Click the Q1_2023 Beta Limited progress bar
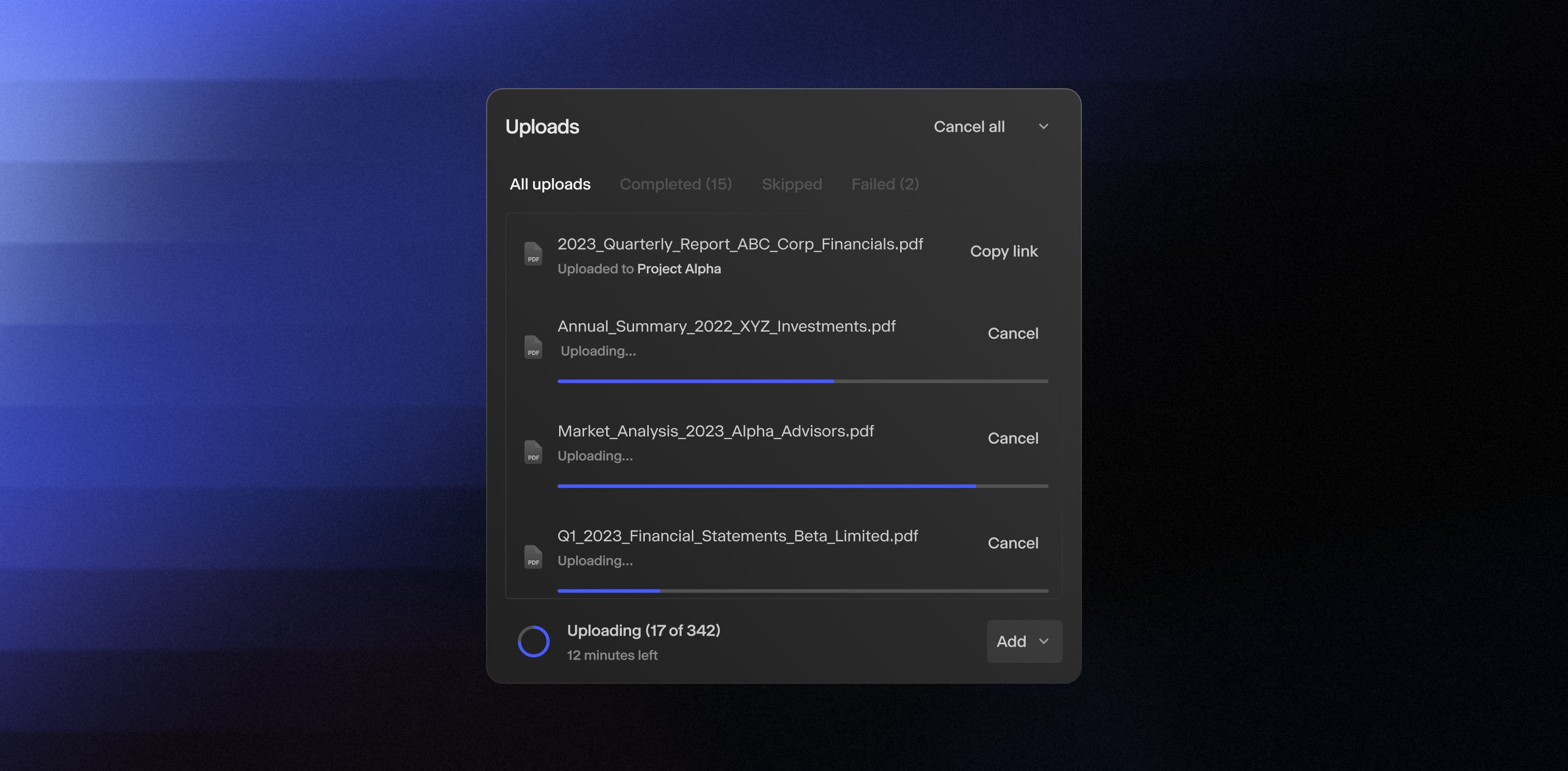Screen dimensions: 1568x771 tap(802, 590)
